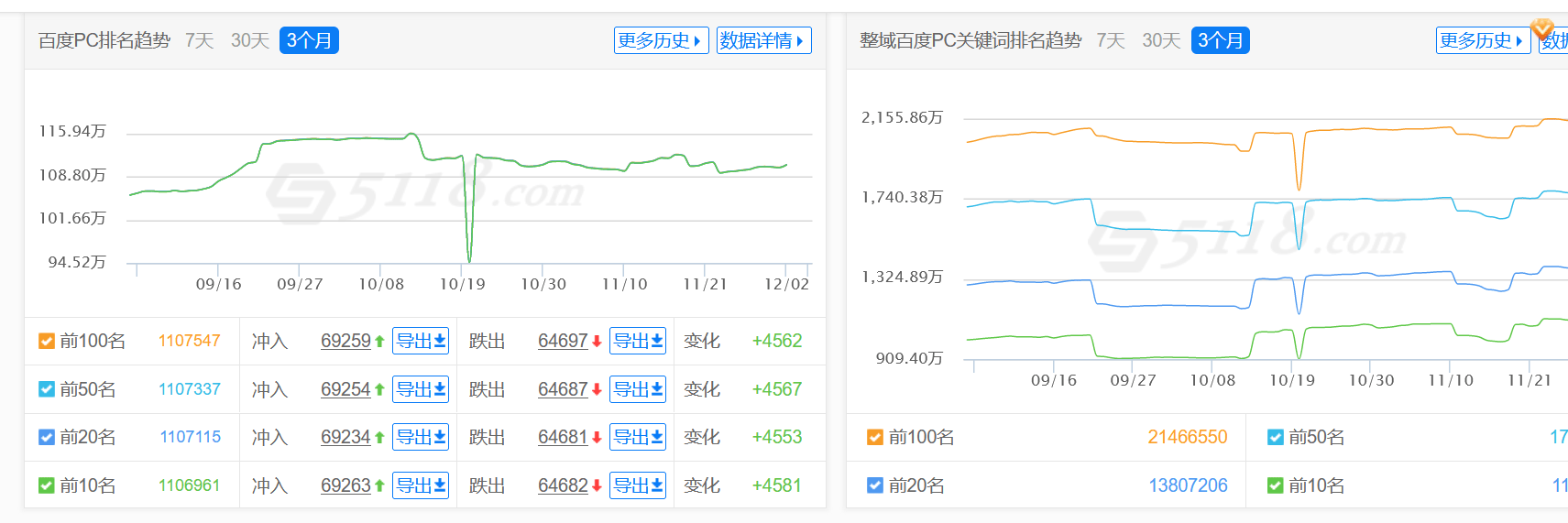Open 跌出 count 64687 link
Image resolution: width=1568 pixels, height=523 pixels.
point(563,389)
